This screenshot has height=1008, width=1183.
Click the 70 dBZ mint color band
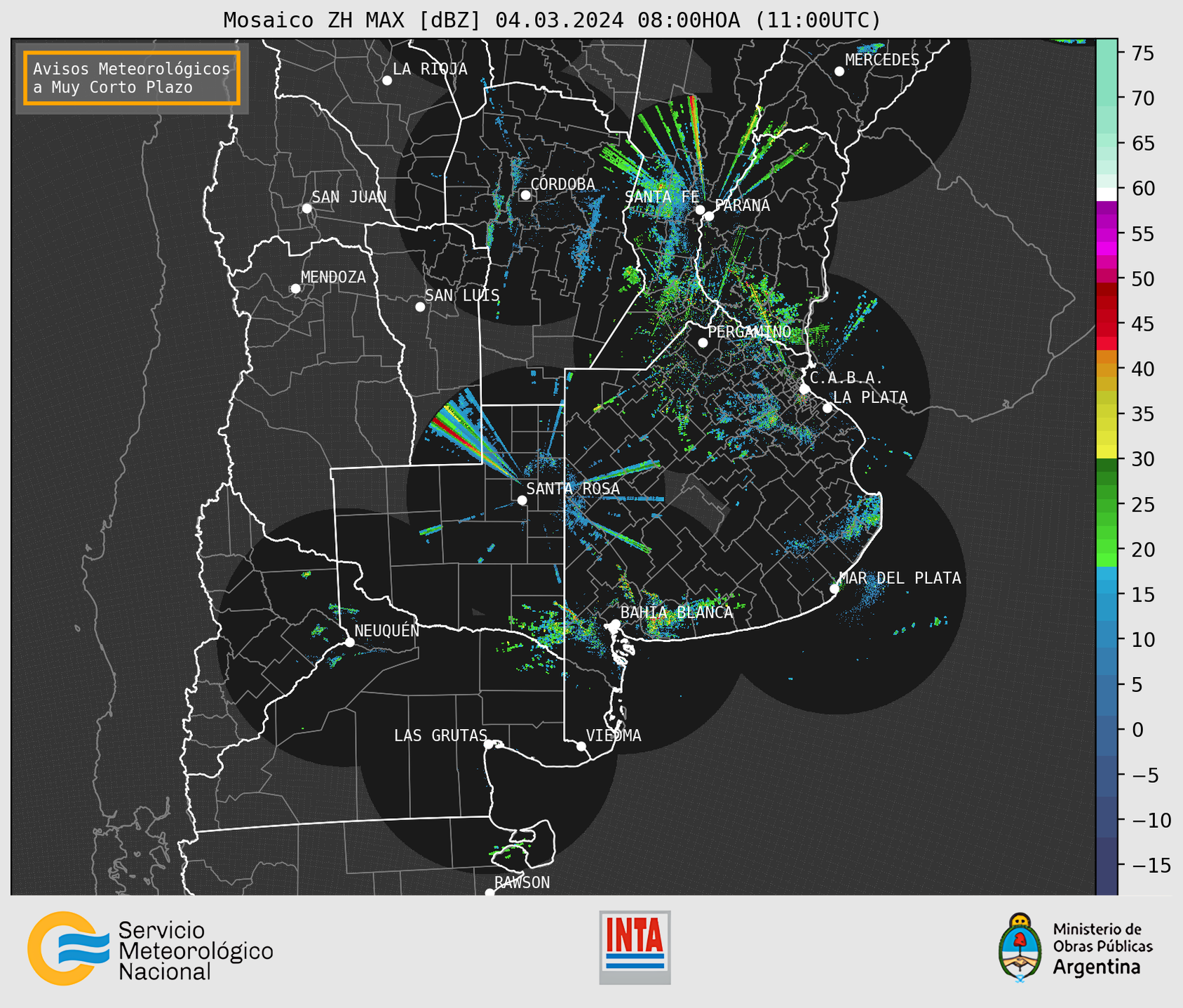click(1107, 98)
